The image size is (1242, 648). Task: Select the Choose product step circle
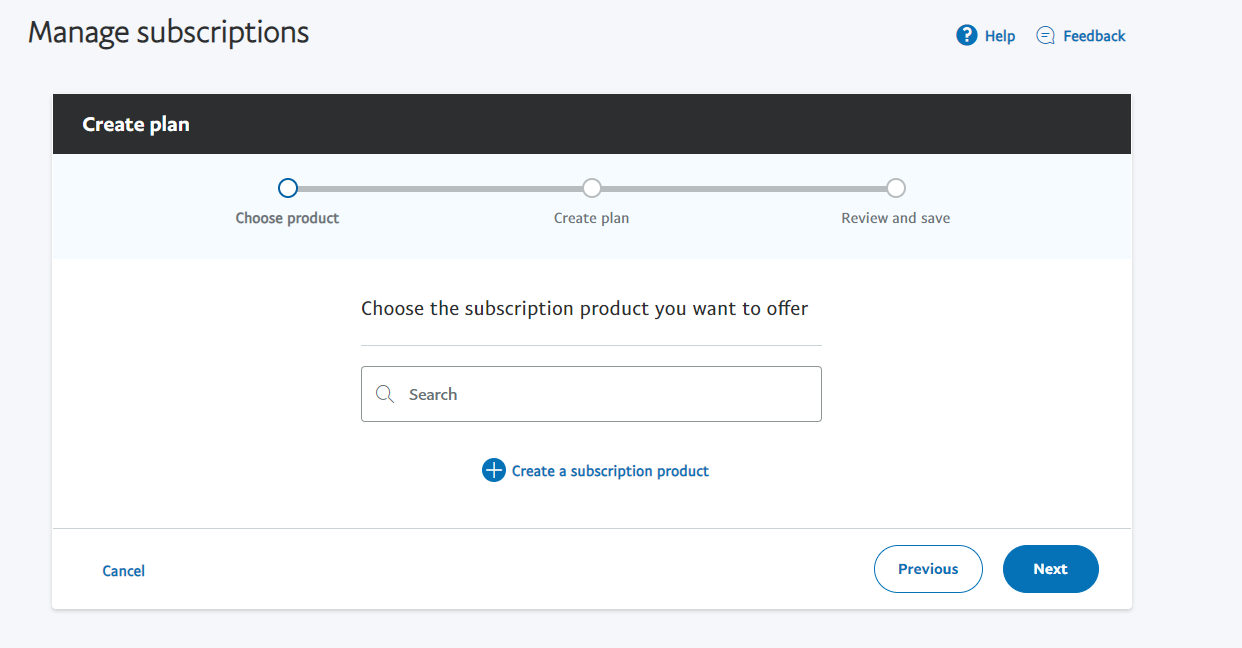point(288,188)
